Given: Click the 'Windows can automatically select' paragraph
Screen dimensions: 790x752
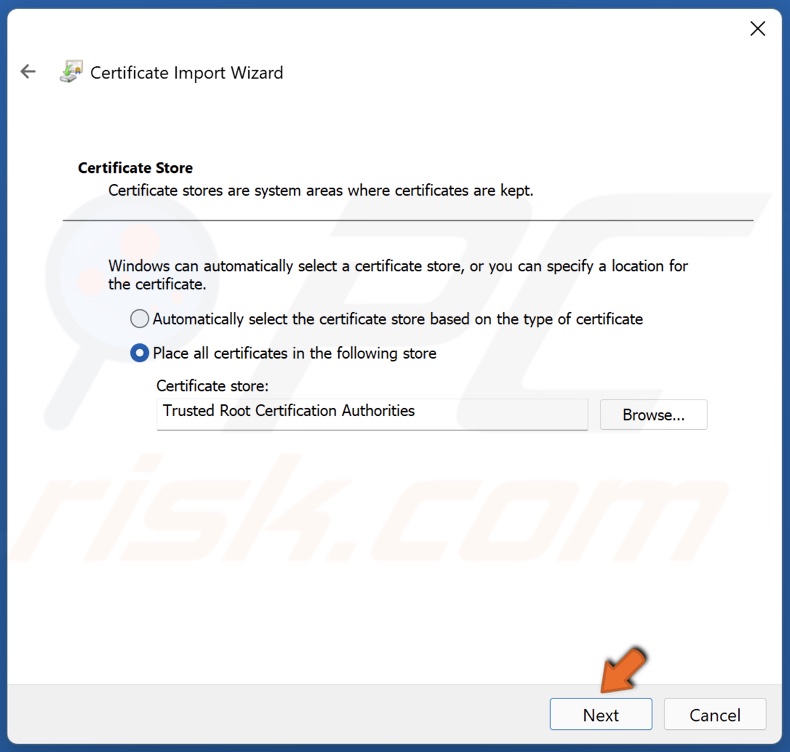Looking at the screenshot, I should (398, 275).
